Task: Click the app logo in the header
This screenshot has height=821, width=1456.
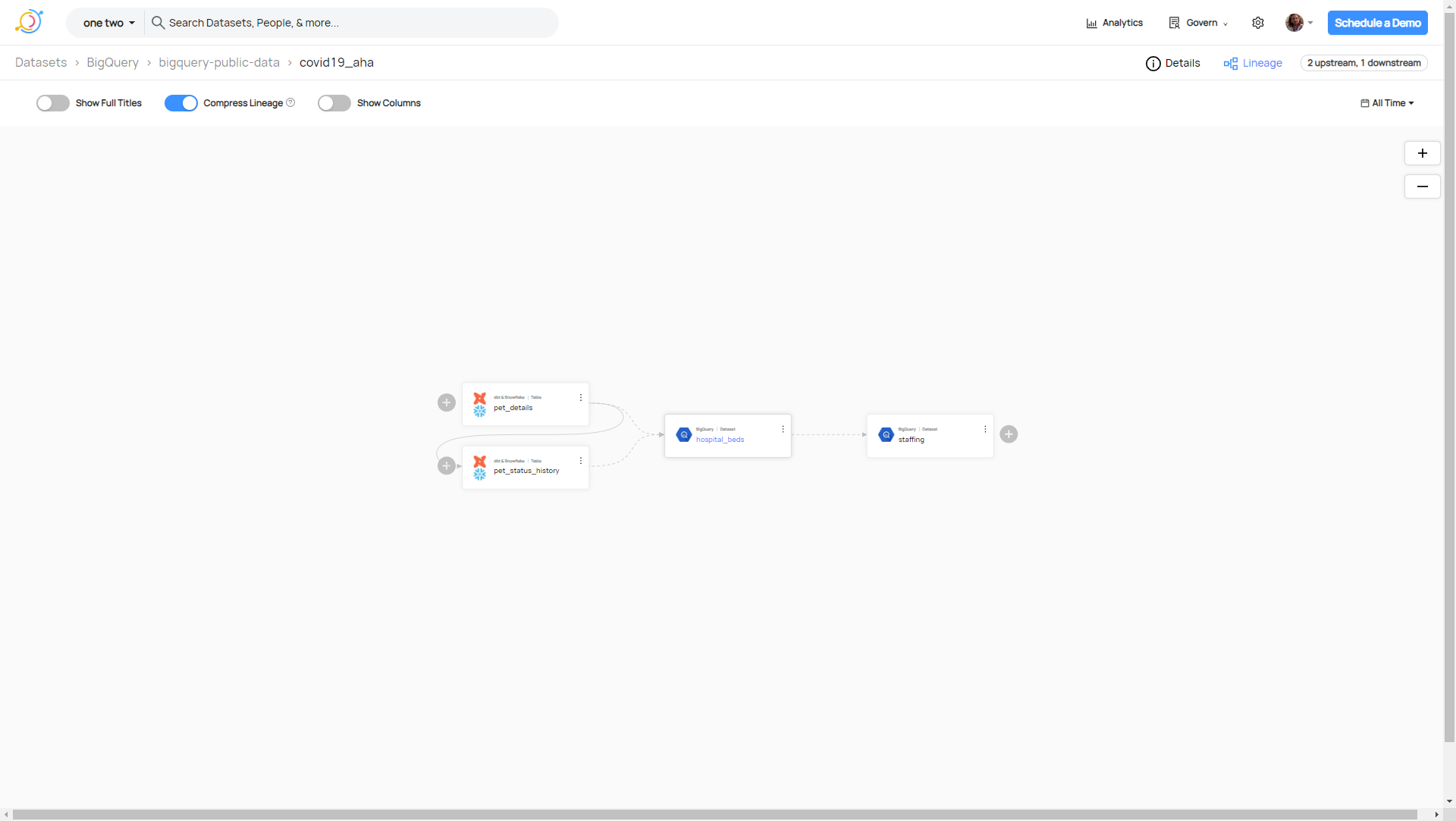Action: (29, 22)
